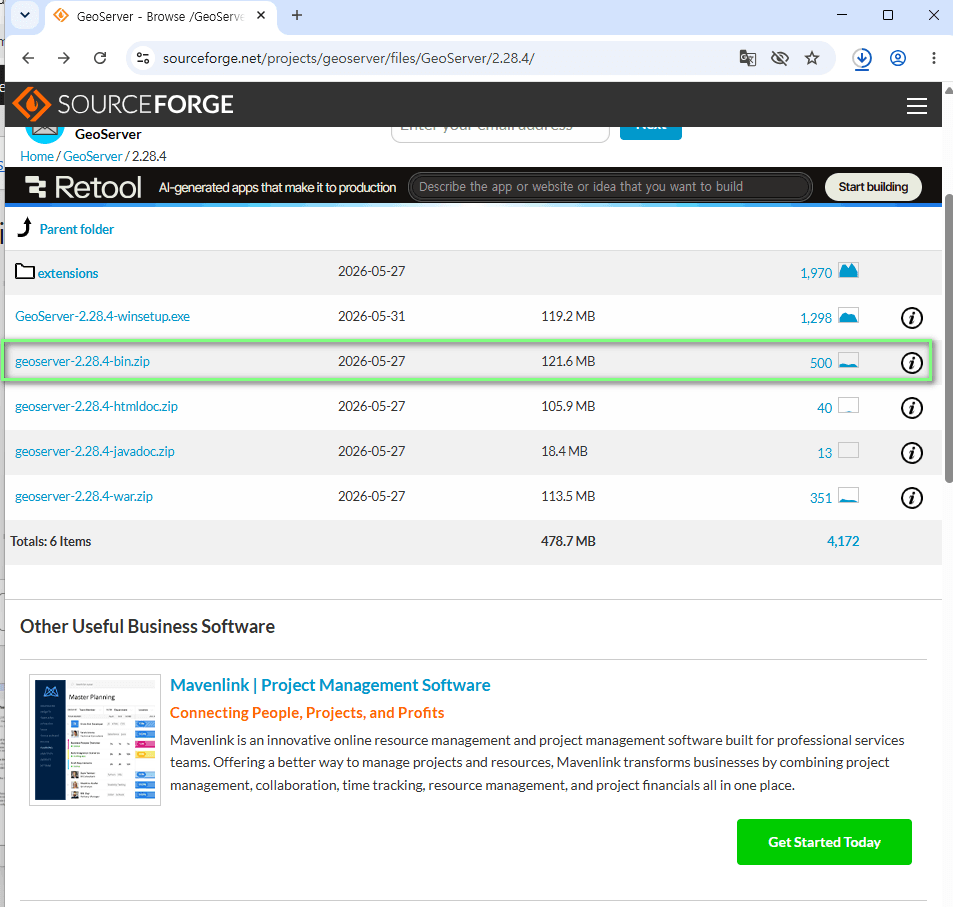The width and height of the screenshot is (953, 907).
Task: Click the Retool app description field
Action: coord(610,187)
